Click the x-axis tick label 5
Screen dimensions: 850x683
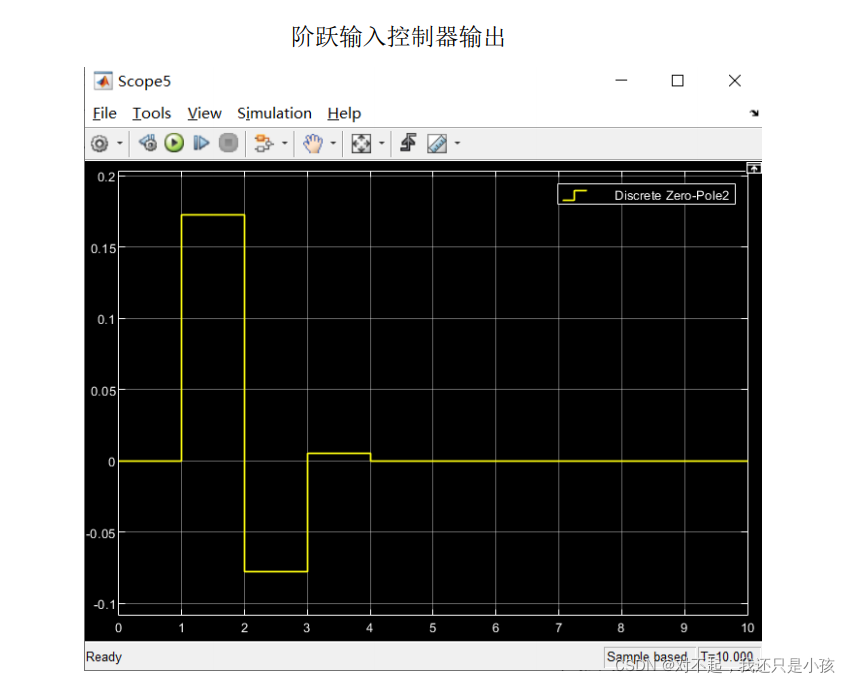433,628
